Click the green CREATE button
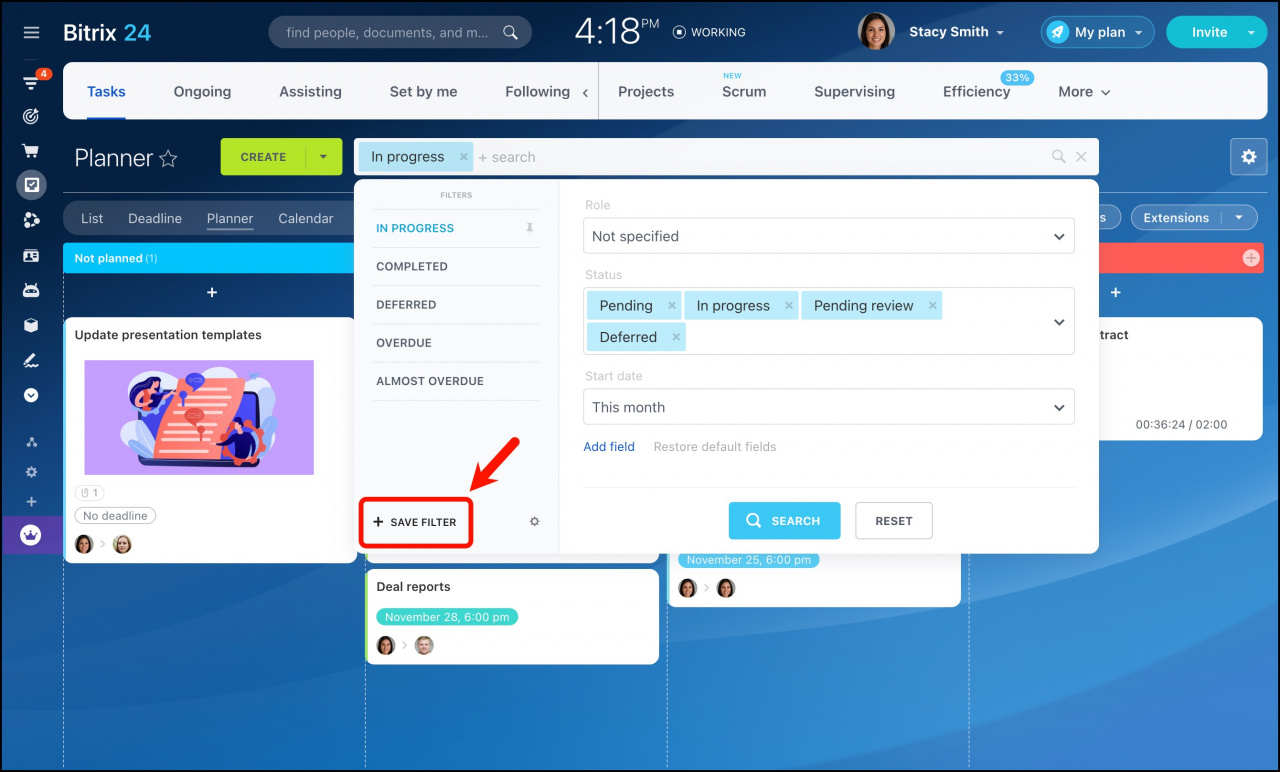 [263, 157]
